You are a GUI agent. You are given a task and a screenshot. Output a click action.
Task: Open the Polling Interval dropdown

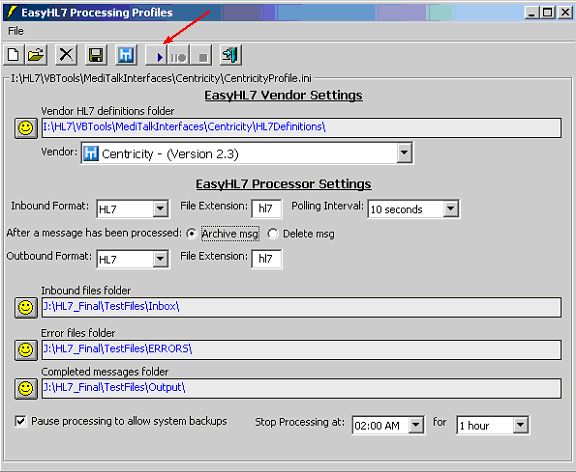(x=450, y=209)
